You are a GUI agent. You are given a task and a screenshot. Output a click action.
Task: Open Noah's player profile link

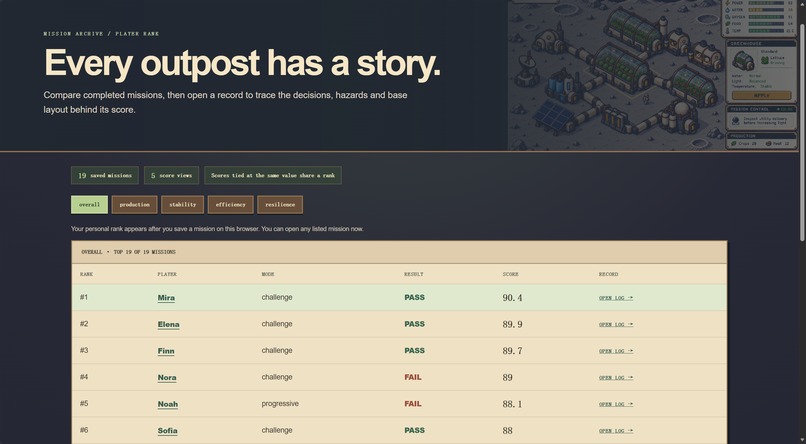coord(168,404)
